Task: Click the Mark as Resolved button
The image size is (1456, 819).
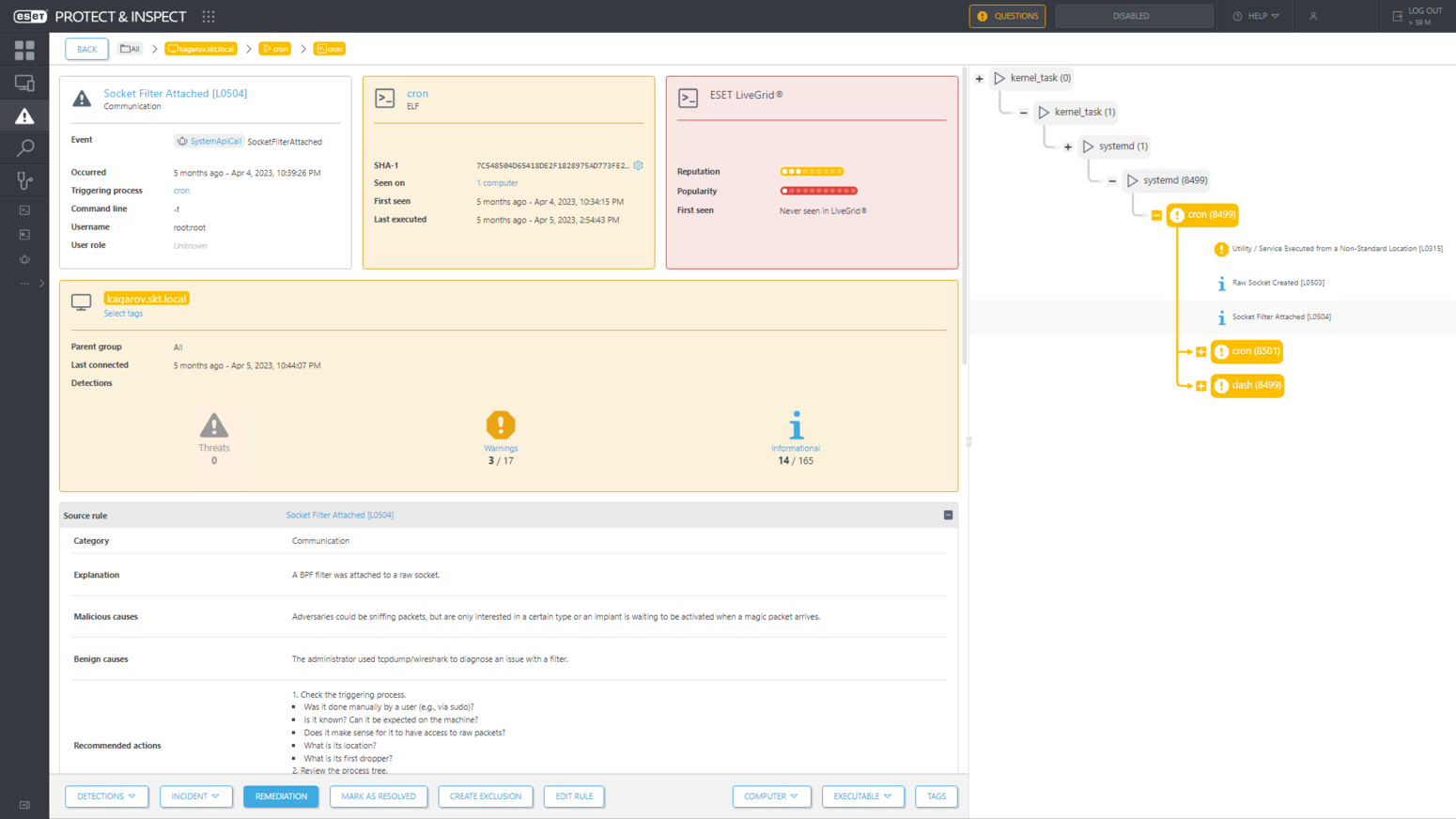Action: pyautogui.click(x=379, y=796)
